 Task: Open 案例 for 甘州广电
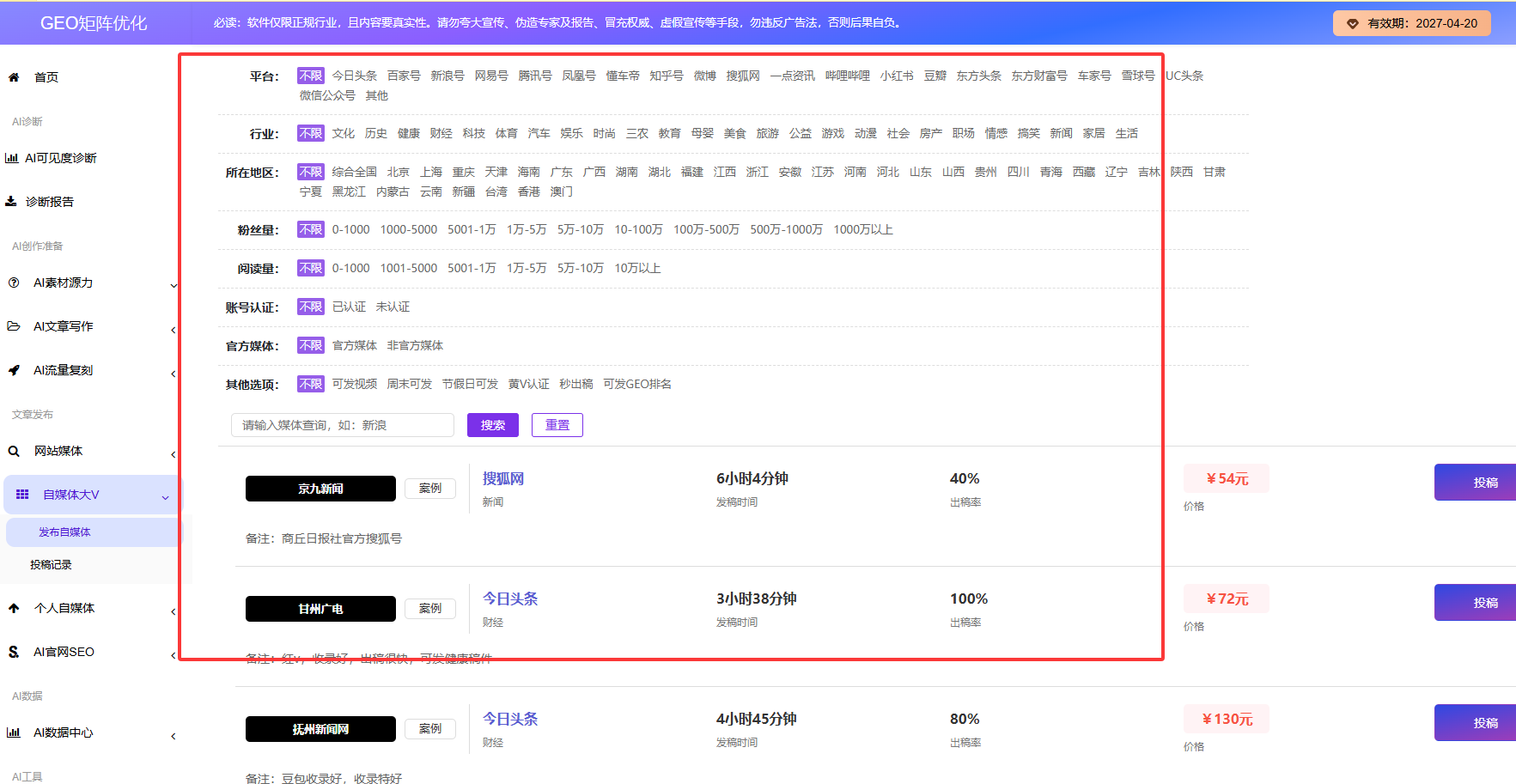430,609
